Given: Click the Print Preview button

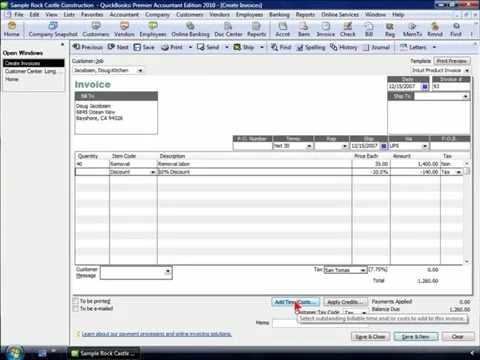Looking at the screenshot, I should [x=452, y=61].
